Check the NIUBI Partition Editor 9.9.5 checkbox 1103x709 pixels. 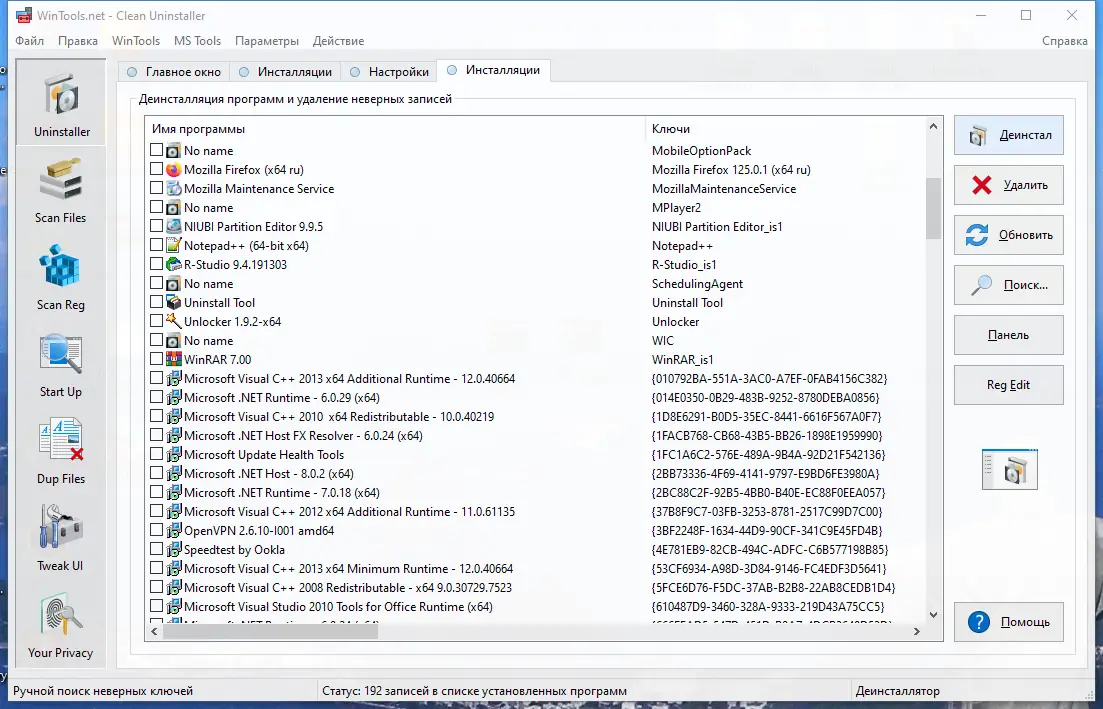156,226
